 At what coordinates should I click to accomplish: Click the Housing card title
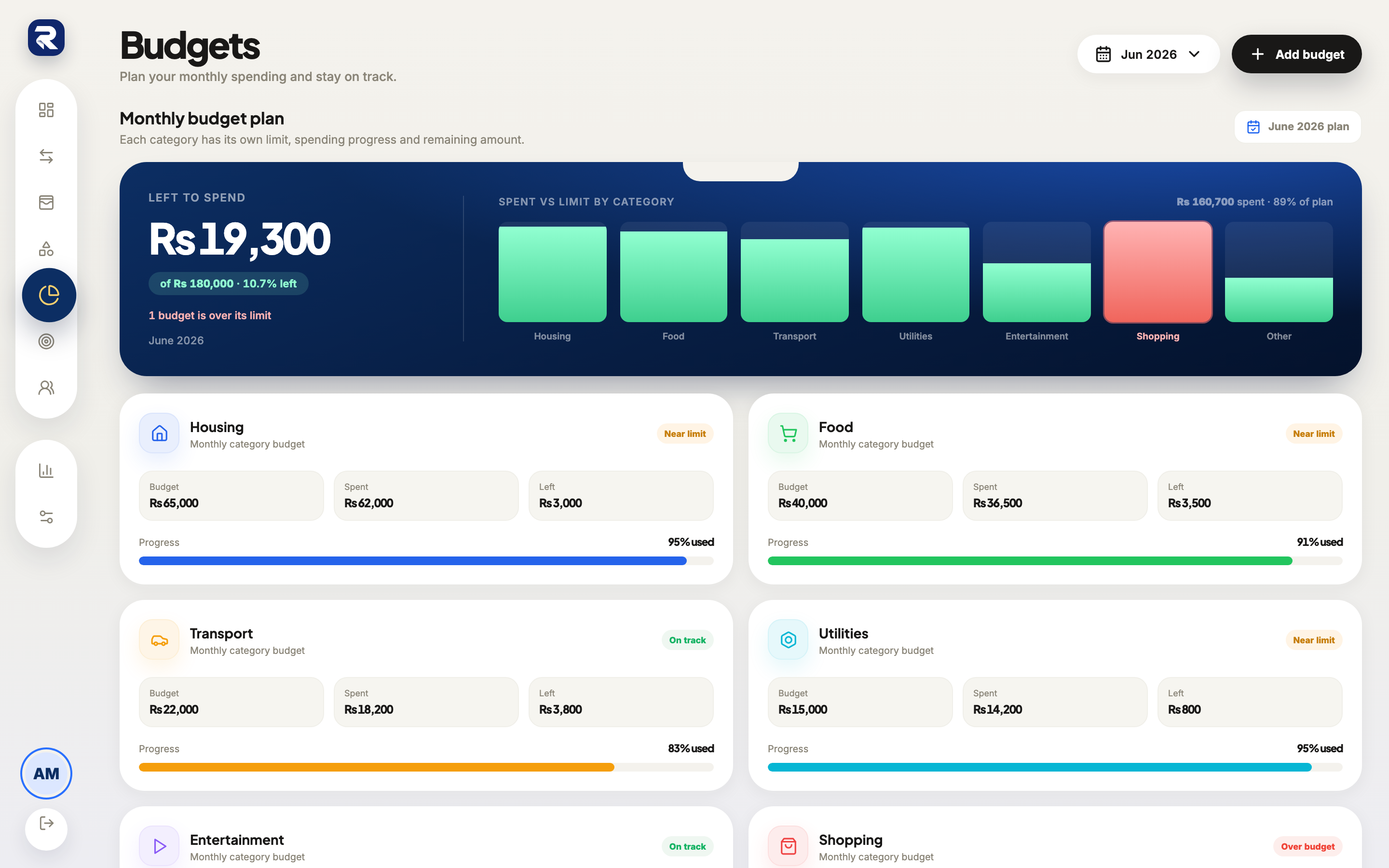pos(217,427)
